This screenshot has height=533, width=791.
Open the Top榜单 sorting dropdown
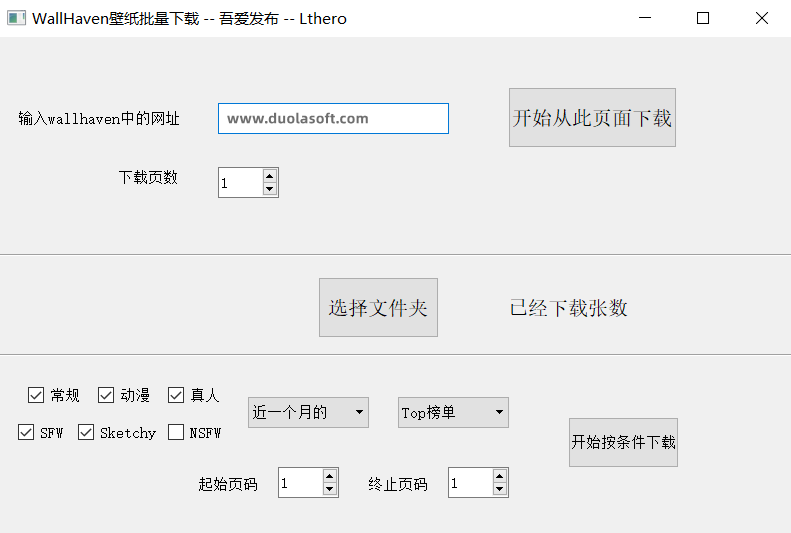[x=454, y=412]
